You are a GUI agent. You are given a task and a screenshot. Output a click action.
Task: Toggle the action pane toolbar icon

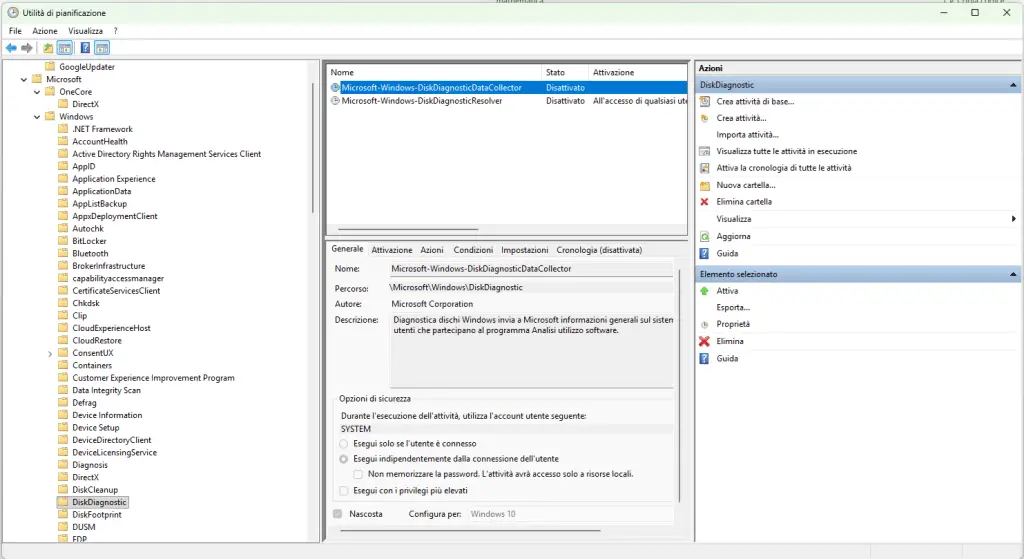pyautogui.click(x=102, y=48)
